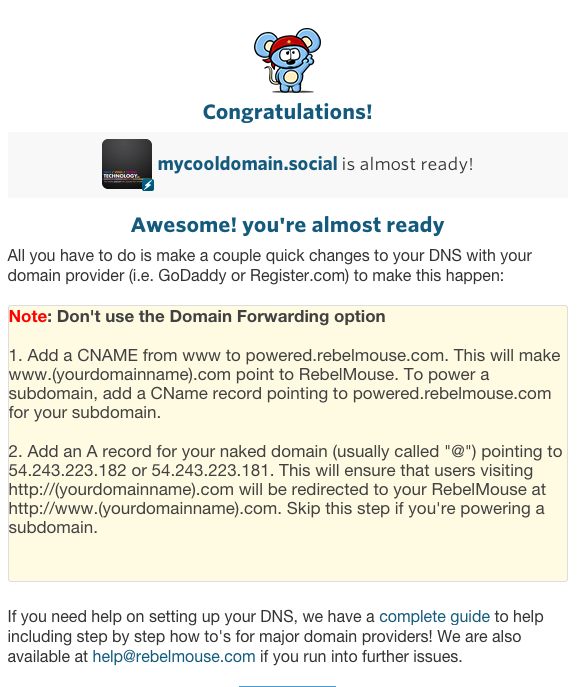Click the "GoDaddy or Register.com" text

pos(253,276)
